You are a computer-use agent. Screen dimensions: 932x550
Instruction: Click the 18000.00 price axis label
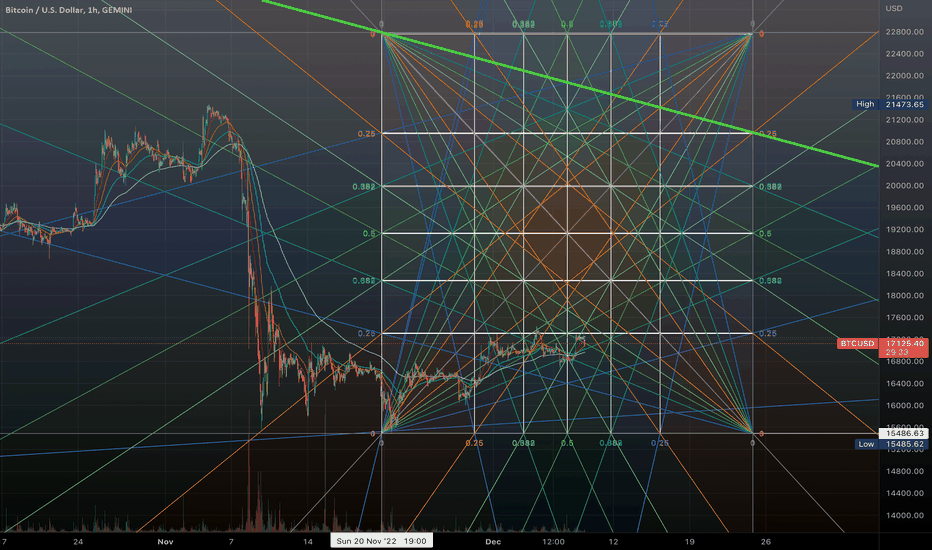click(905, 296)
